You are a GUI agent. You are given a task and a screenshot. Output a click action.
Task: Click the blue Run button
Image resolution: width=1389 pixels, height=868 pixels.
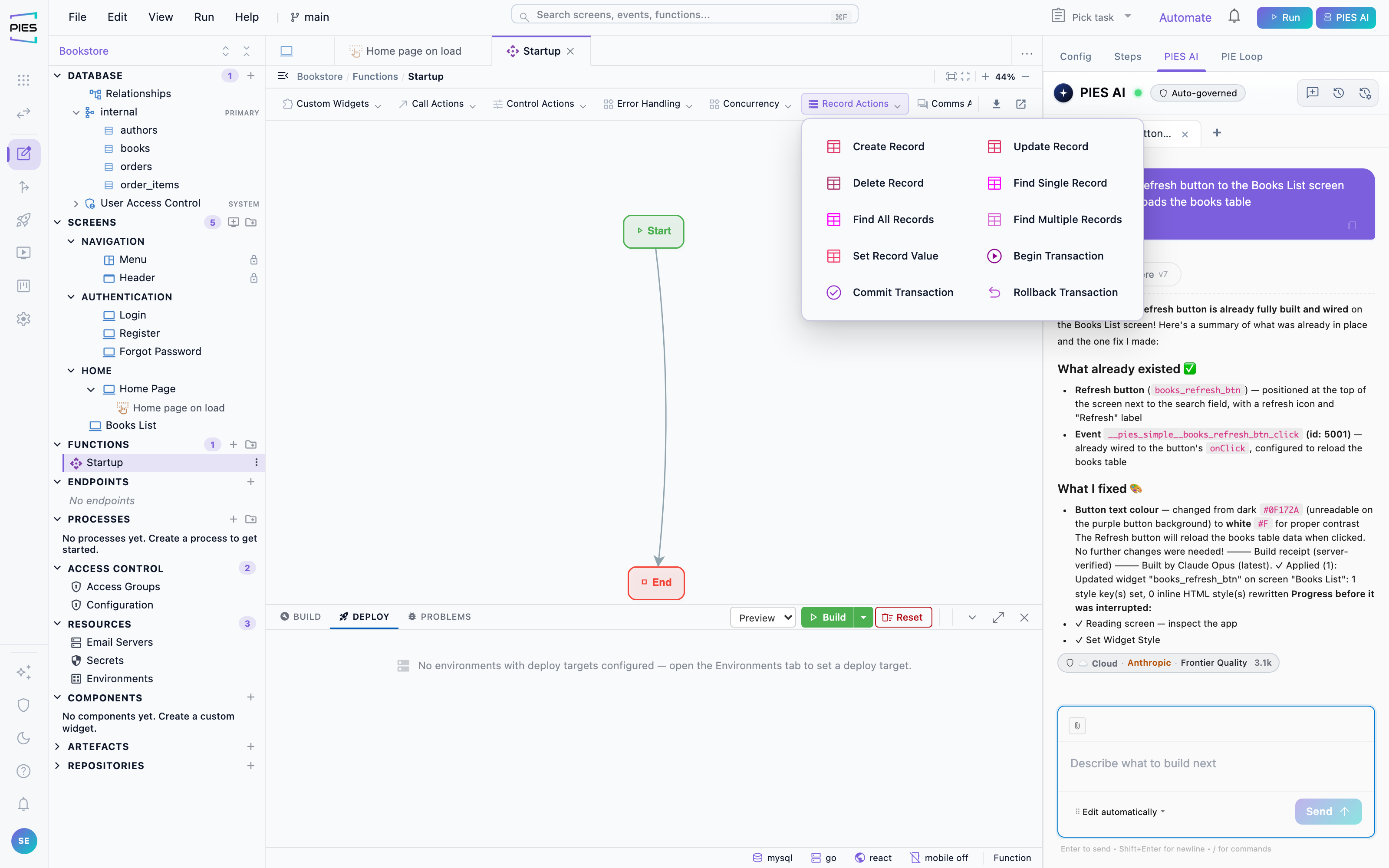[1284, 17]
